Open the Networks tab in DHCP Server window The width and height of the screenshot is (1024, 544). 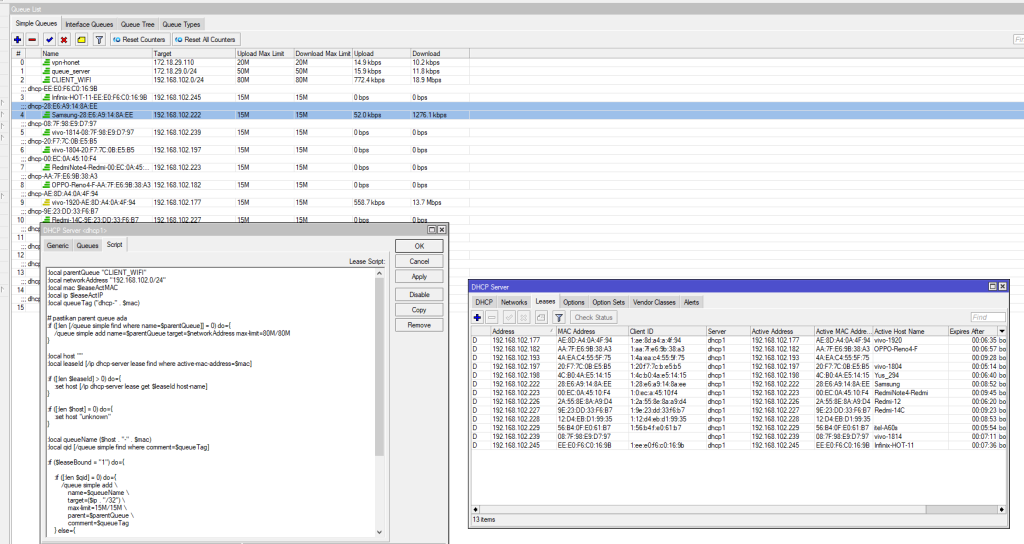[514, 302]
